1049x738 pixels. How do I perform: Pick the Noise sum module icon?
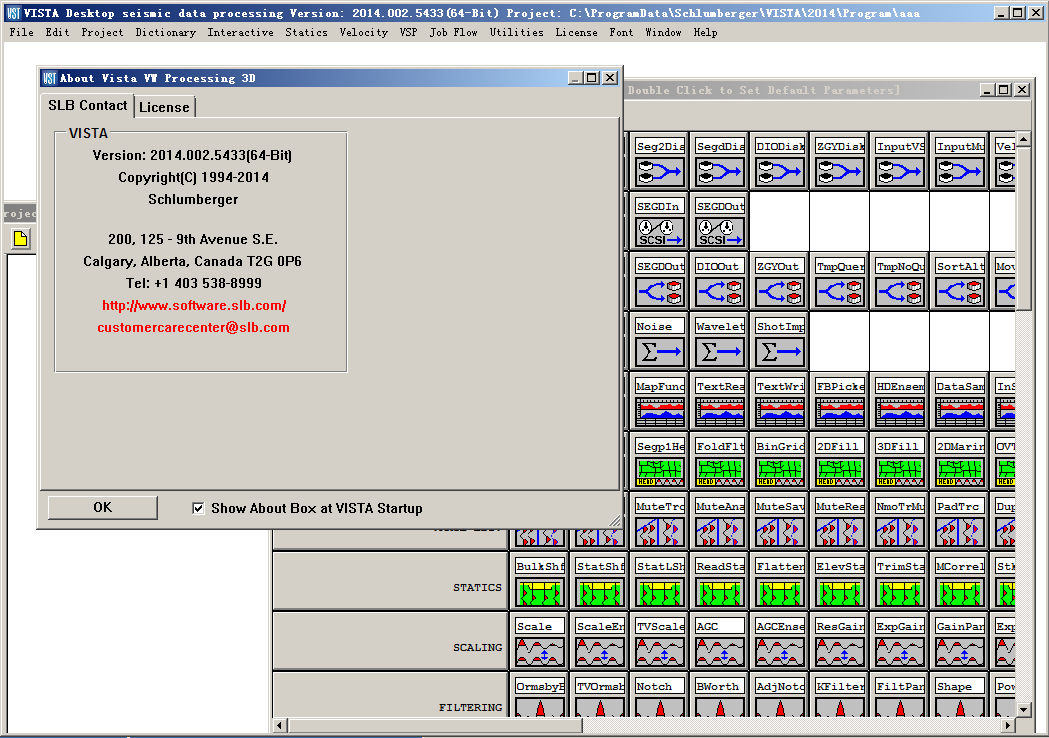click(x=660, y=352)
